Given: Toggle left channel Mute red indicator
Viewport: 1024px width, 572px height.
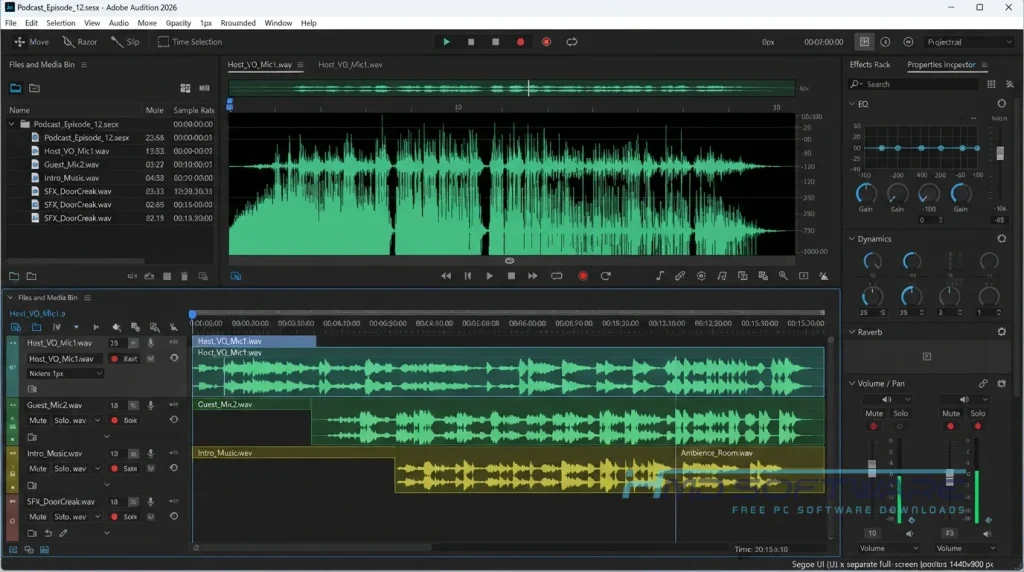Looking at the screenshot, I should point(874,426).
